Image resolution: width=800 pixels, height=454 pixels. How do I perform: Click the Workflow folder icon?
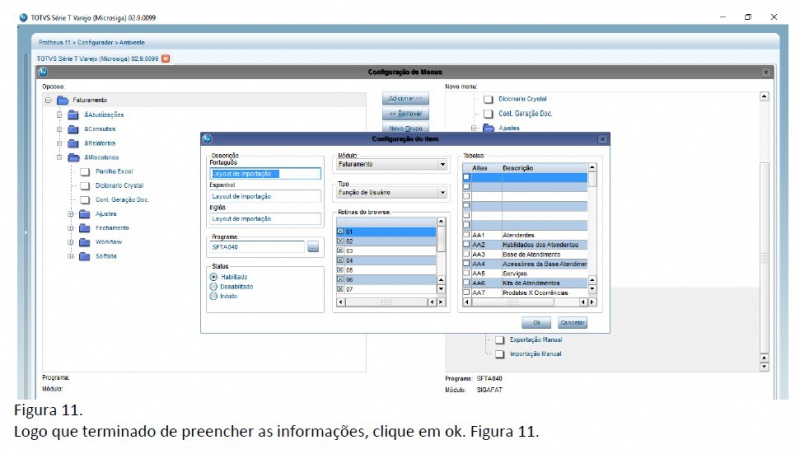(x=85, y=242)
